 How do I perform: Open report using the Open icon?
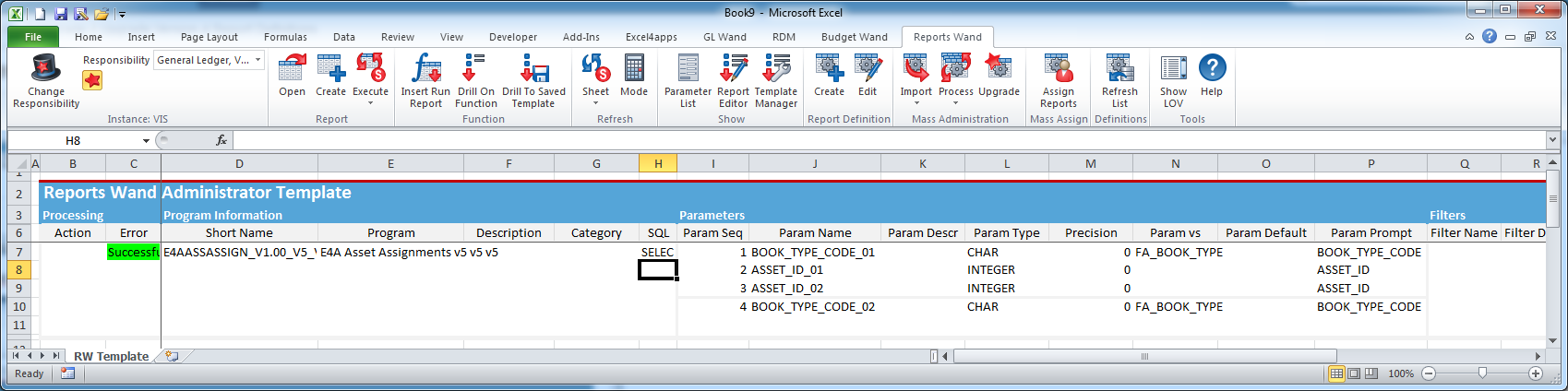[x=293, y=68]
